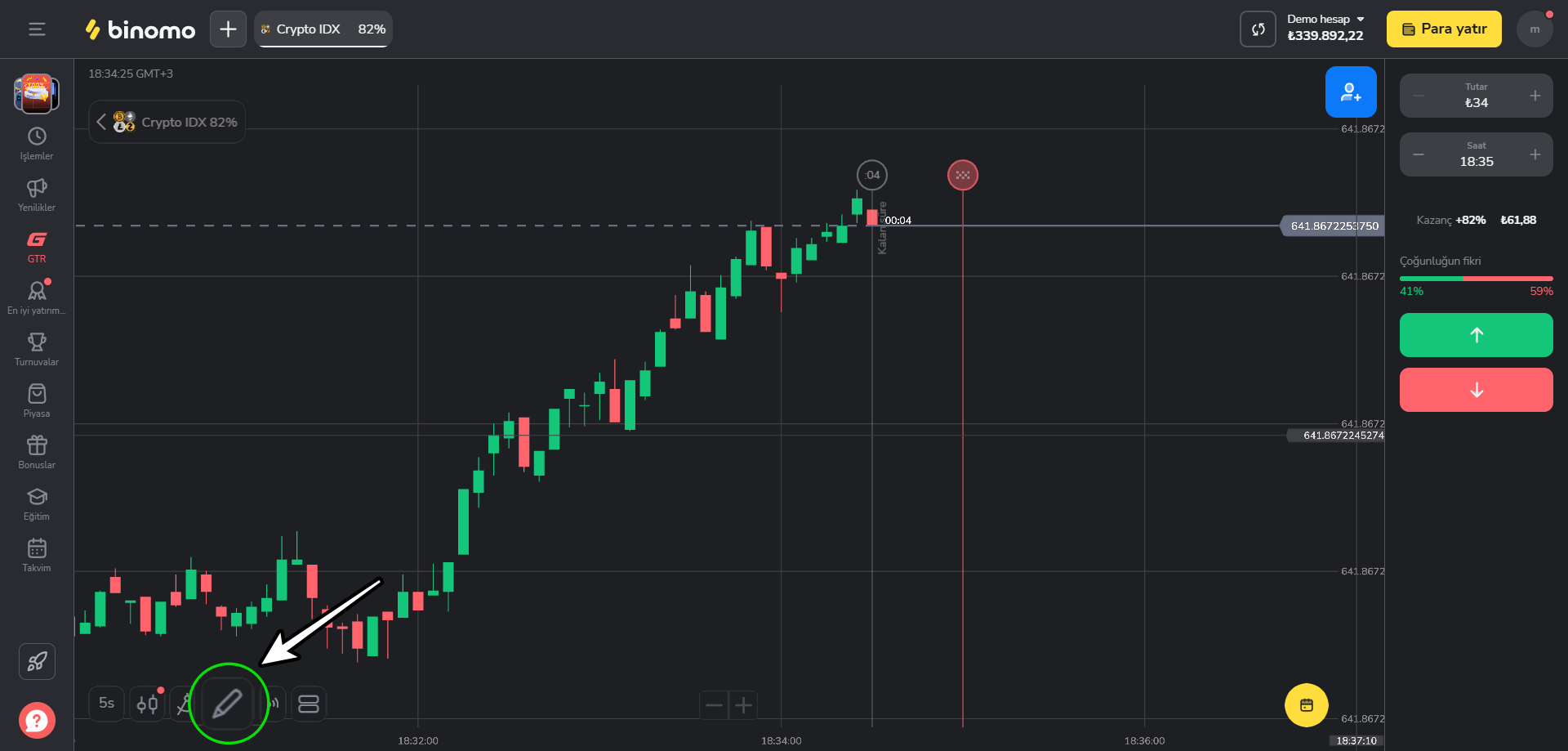Open Yenilikler news megaphone
1568x751 pixels.
(37, 195)
